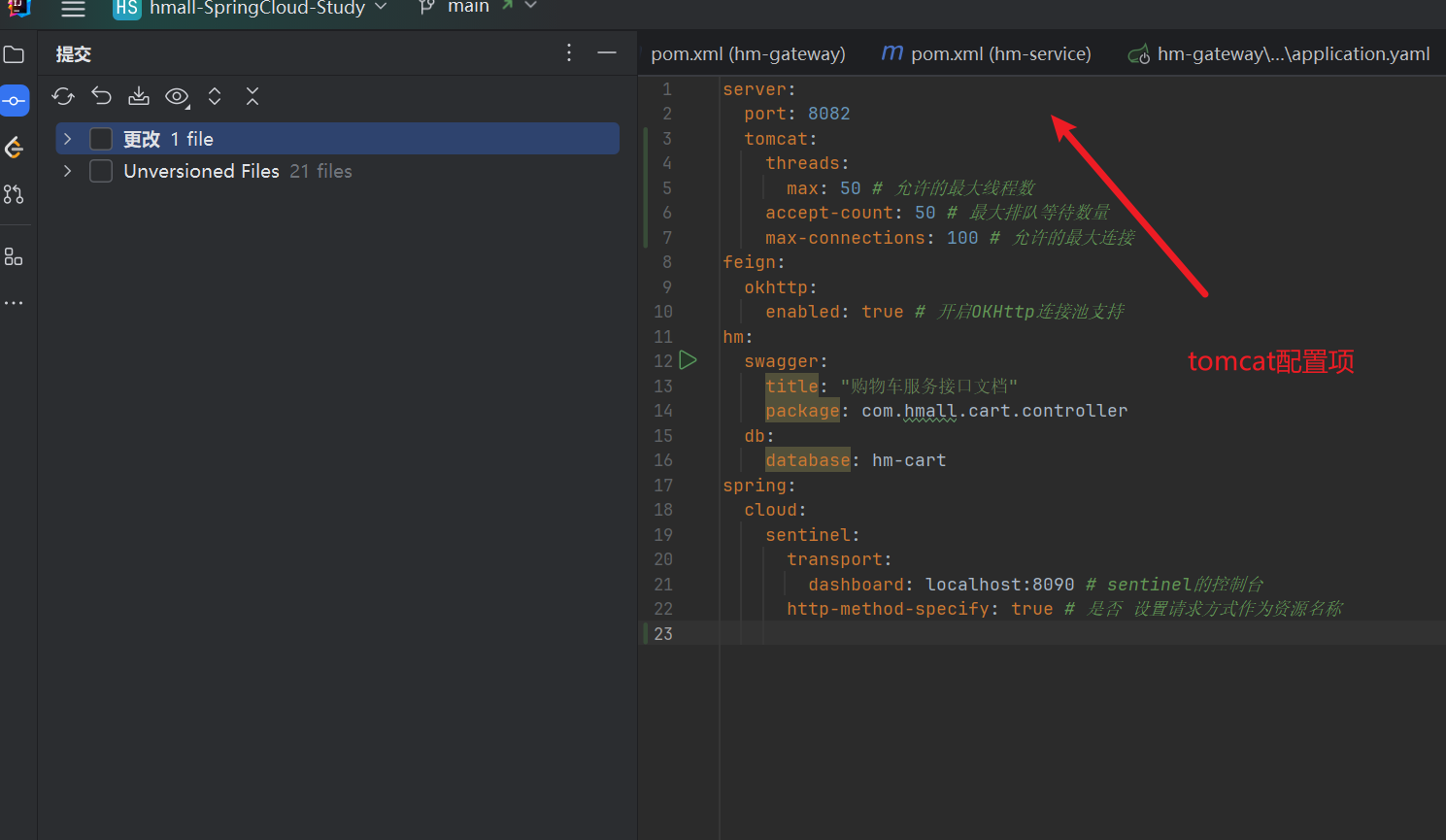
Task: Open the main branch dropdown
Action: click(x=476, y=8)
